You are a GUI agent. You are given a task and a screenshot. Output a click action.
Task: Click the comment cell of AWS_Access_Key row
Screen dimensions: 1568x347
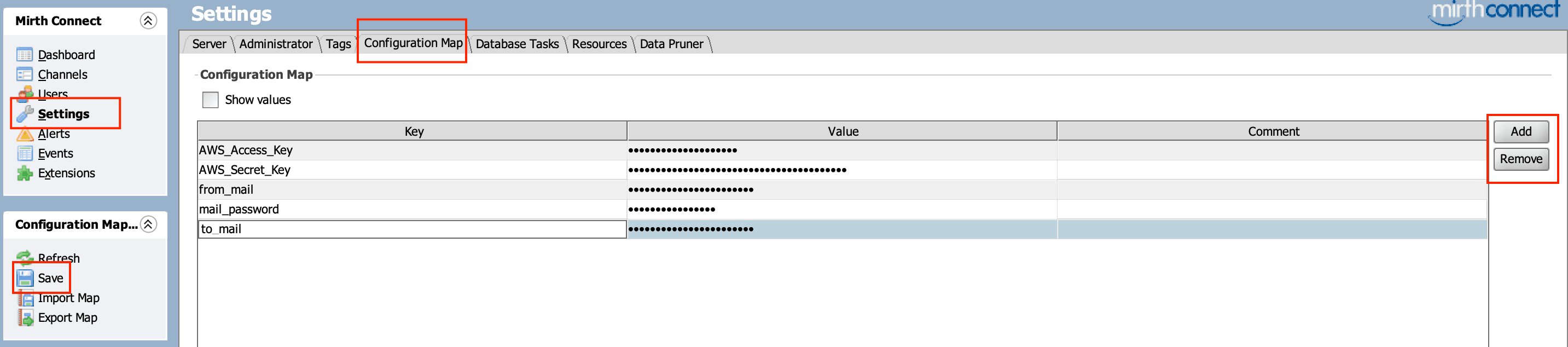1272,151
